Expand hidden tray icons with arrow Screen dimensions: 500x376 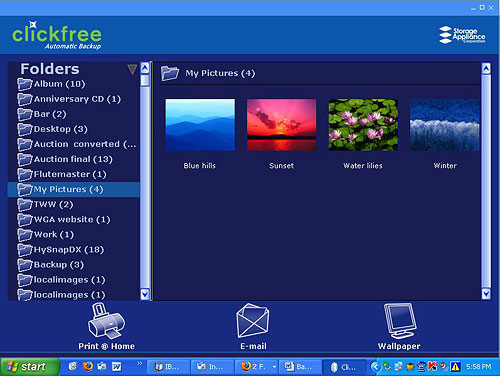point(375,367)
